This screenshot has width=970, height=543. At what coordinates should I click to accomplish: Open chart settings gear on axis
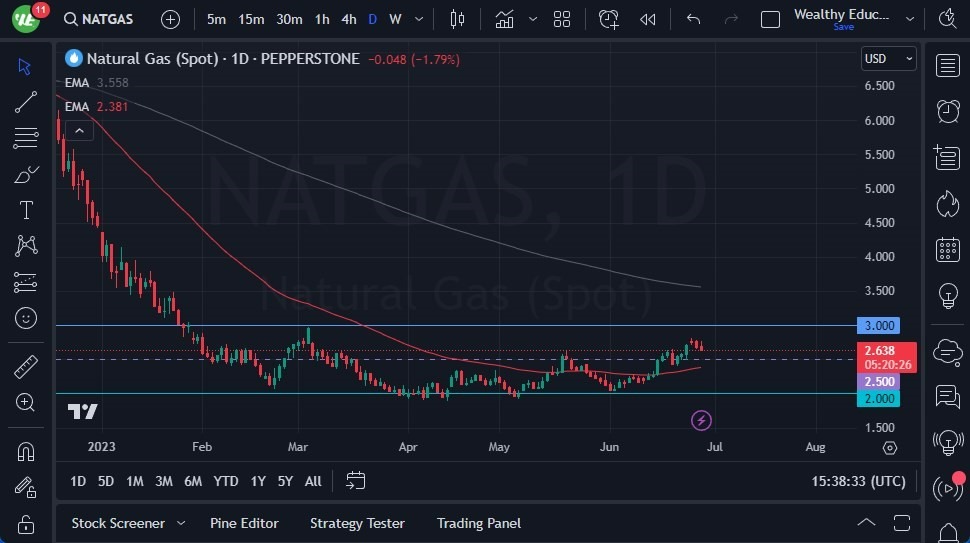tap(890, 448)
